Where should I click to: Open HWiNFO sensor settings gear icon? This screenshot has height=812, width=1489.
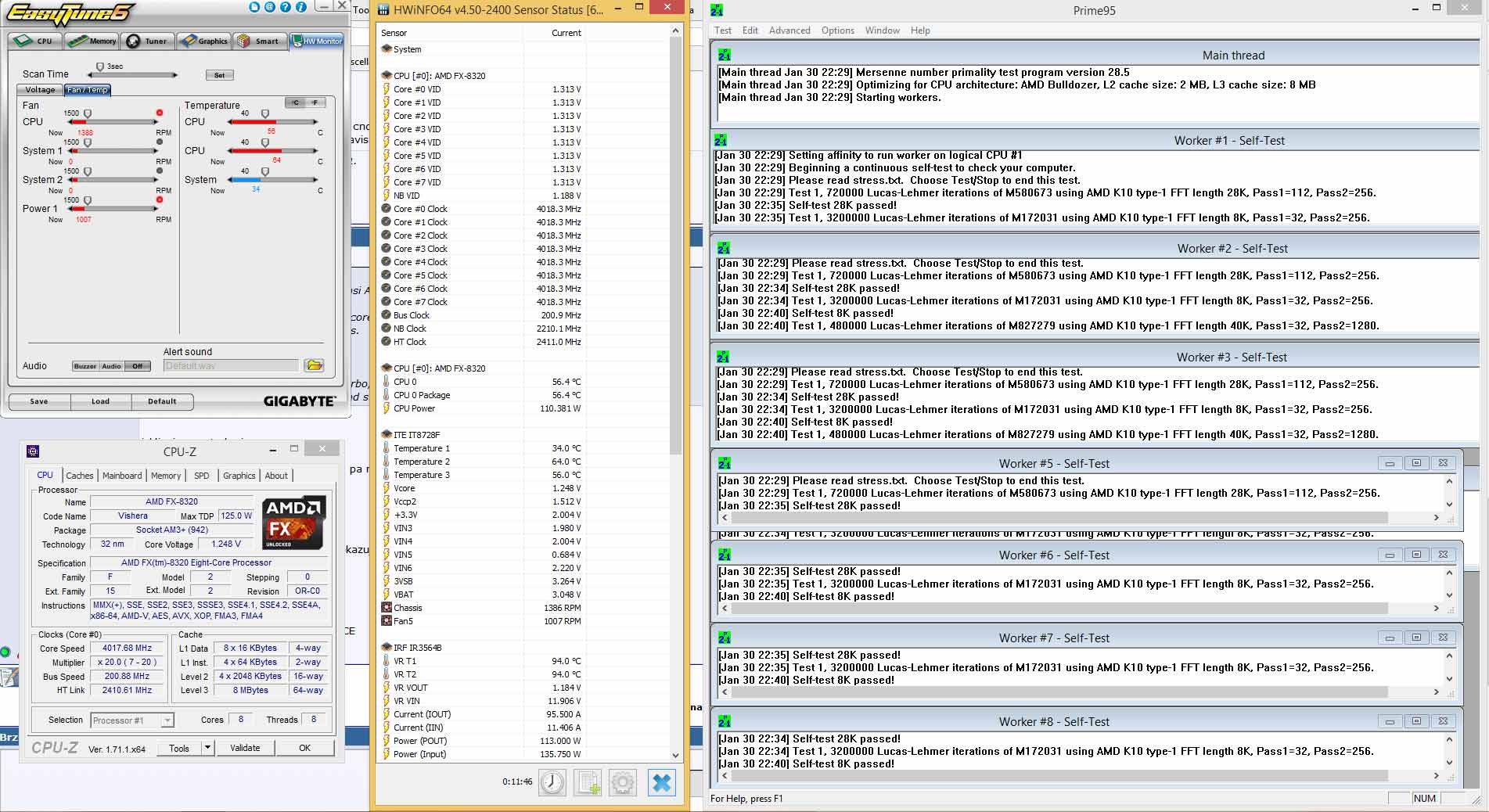[623, 783]
